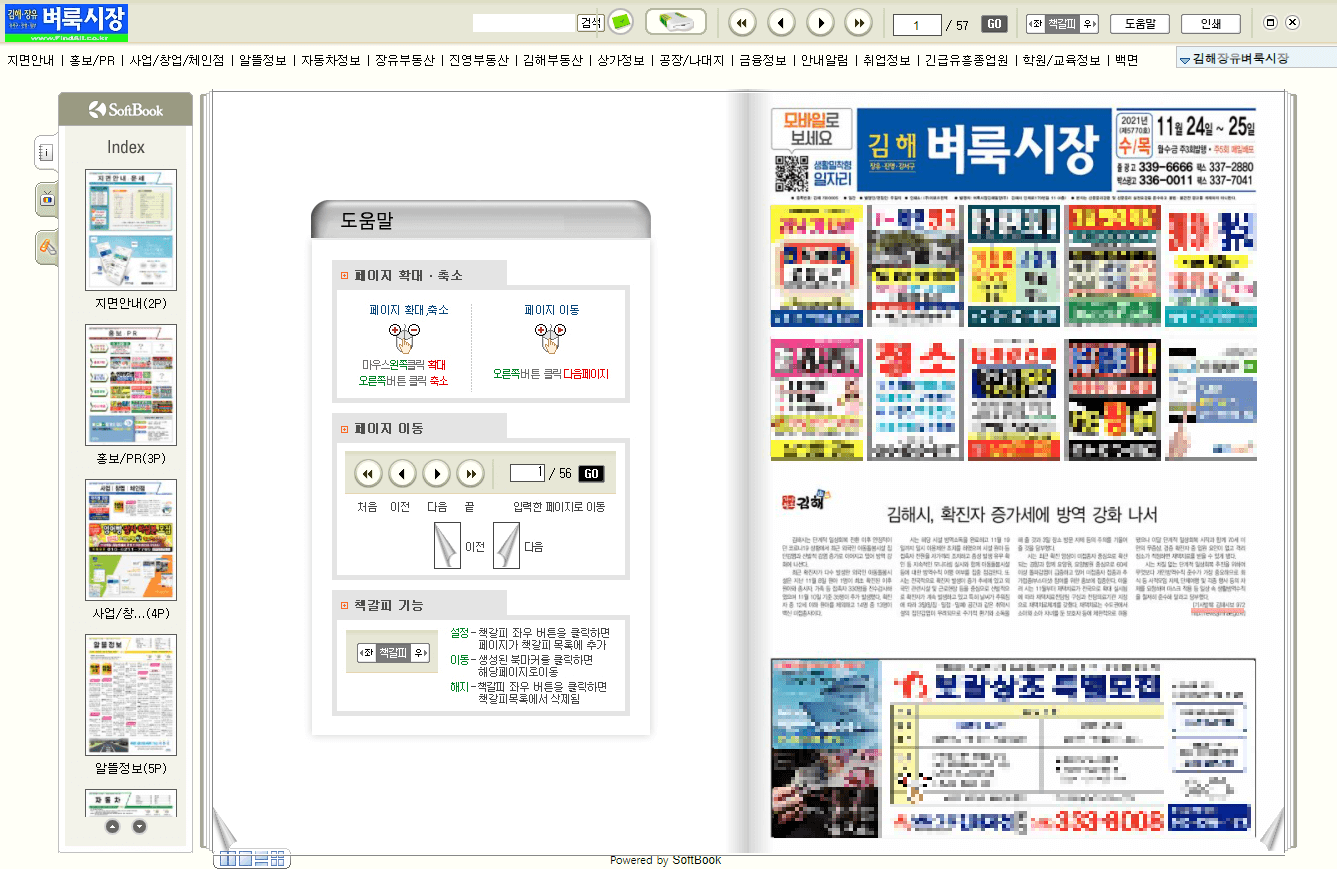Open the TV icon tab in the sidebar
The width and height of the screenshot is (1337, 869).
pos(46,199)
